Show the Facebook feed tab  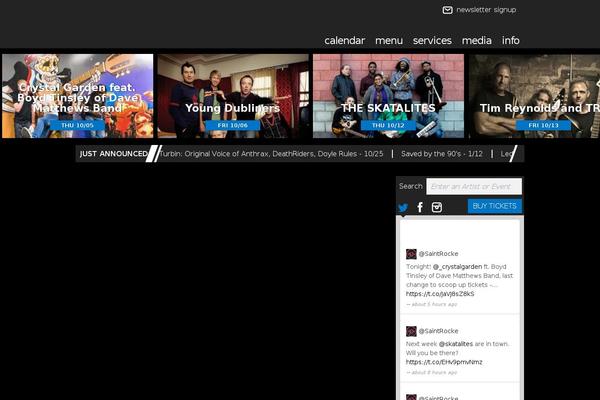(420, 207)
